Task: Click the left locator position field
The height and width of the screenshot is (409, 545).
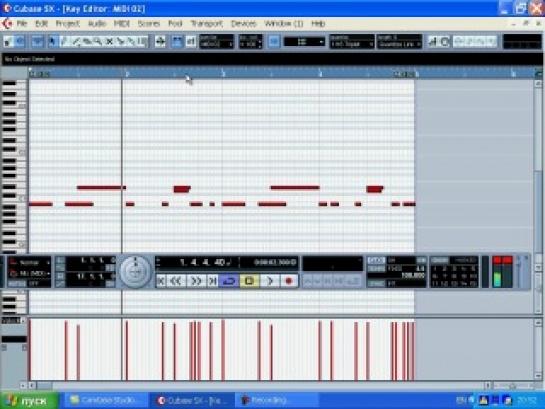Action: click(90, 260)
